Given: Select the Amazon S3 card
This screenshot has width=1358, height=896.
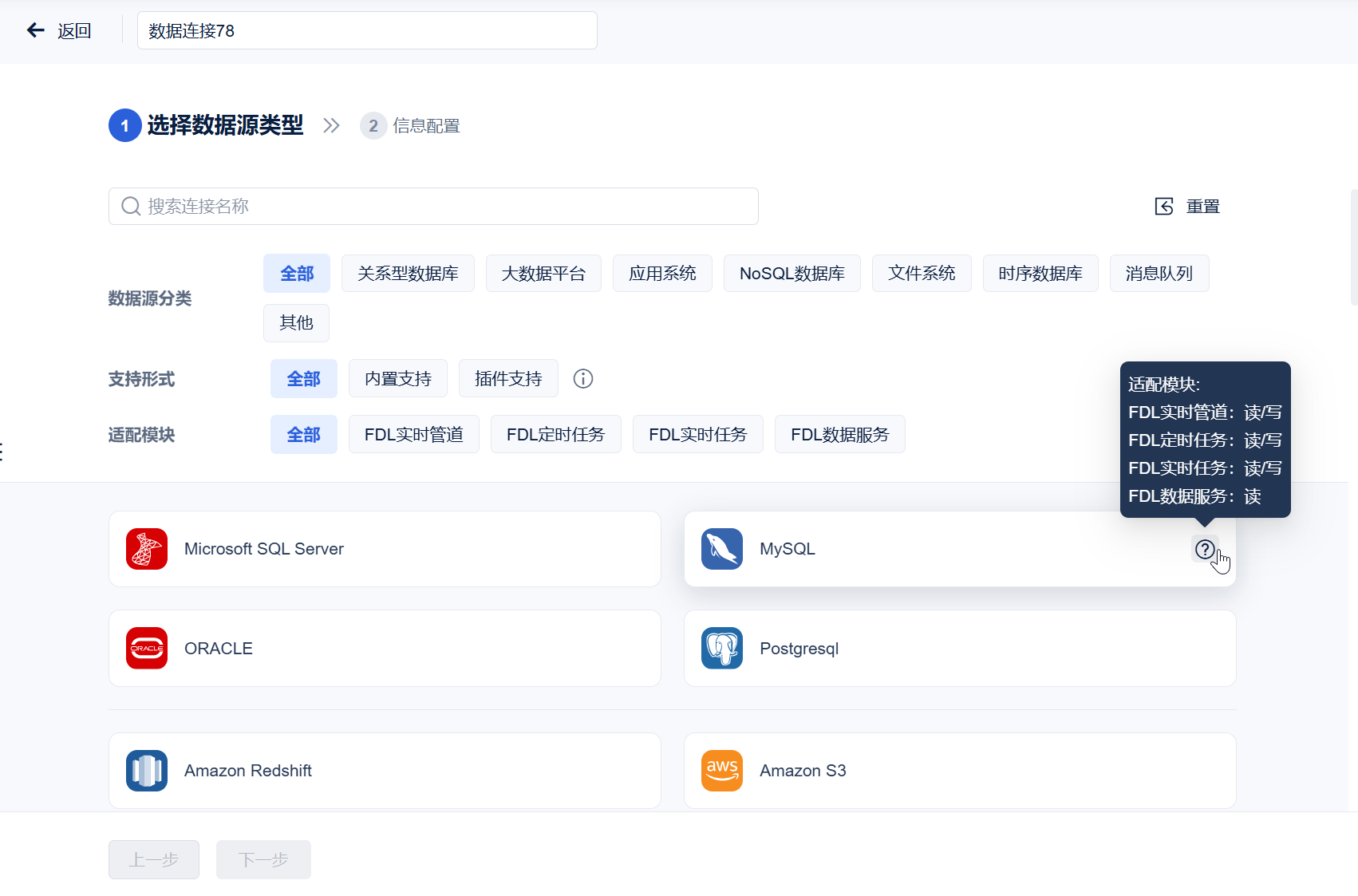Looking at the screenshot, I should (x=960, y=771).
